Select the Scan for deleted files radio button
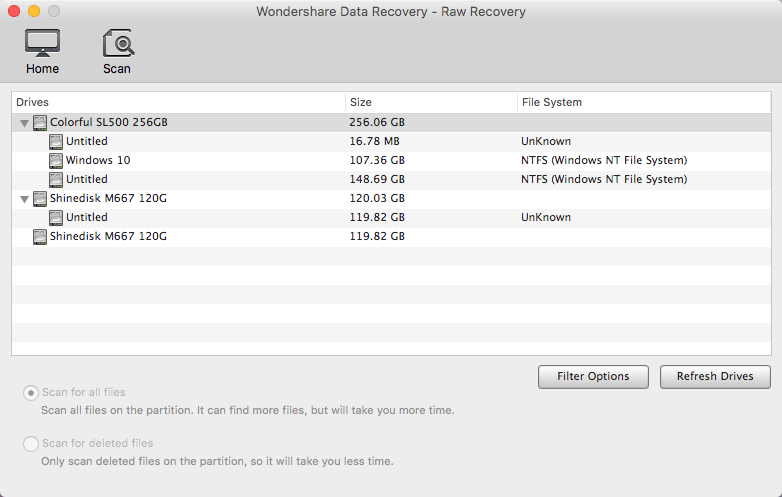Viewport: 782px width, 497px height. click(31, 444)
